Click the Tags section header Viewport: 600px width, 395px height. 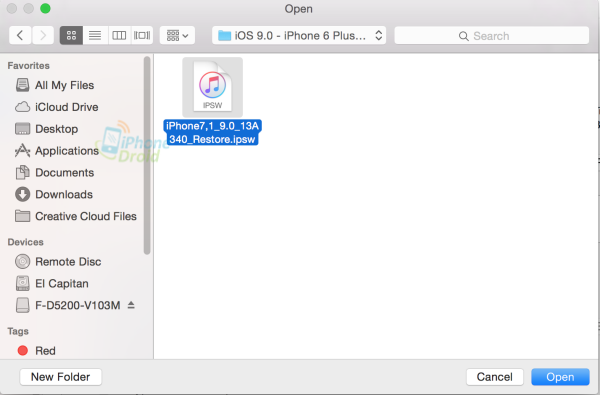(x=18, y=331)
